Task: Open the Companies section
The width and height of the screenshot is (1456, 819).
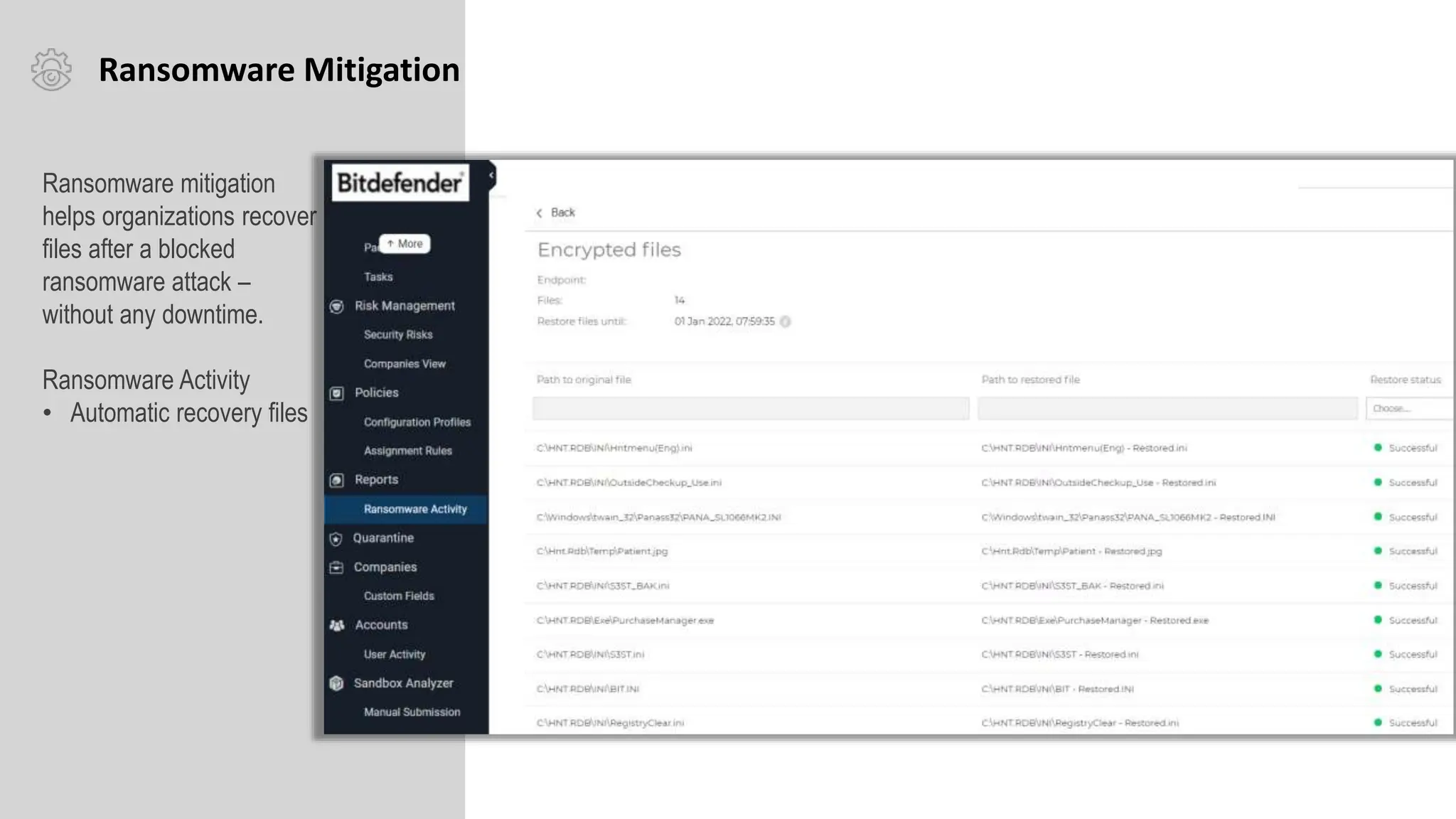Action: click(385, 567)
